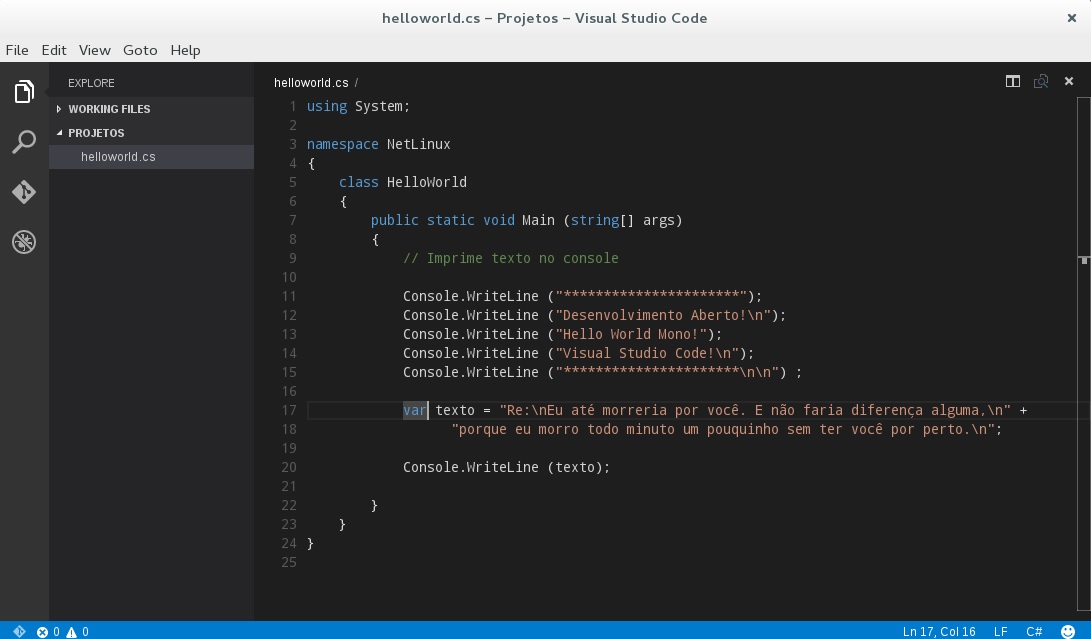
Task: Open the File menu
Action: click(x=17, y=50)
